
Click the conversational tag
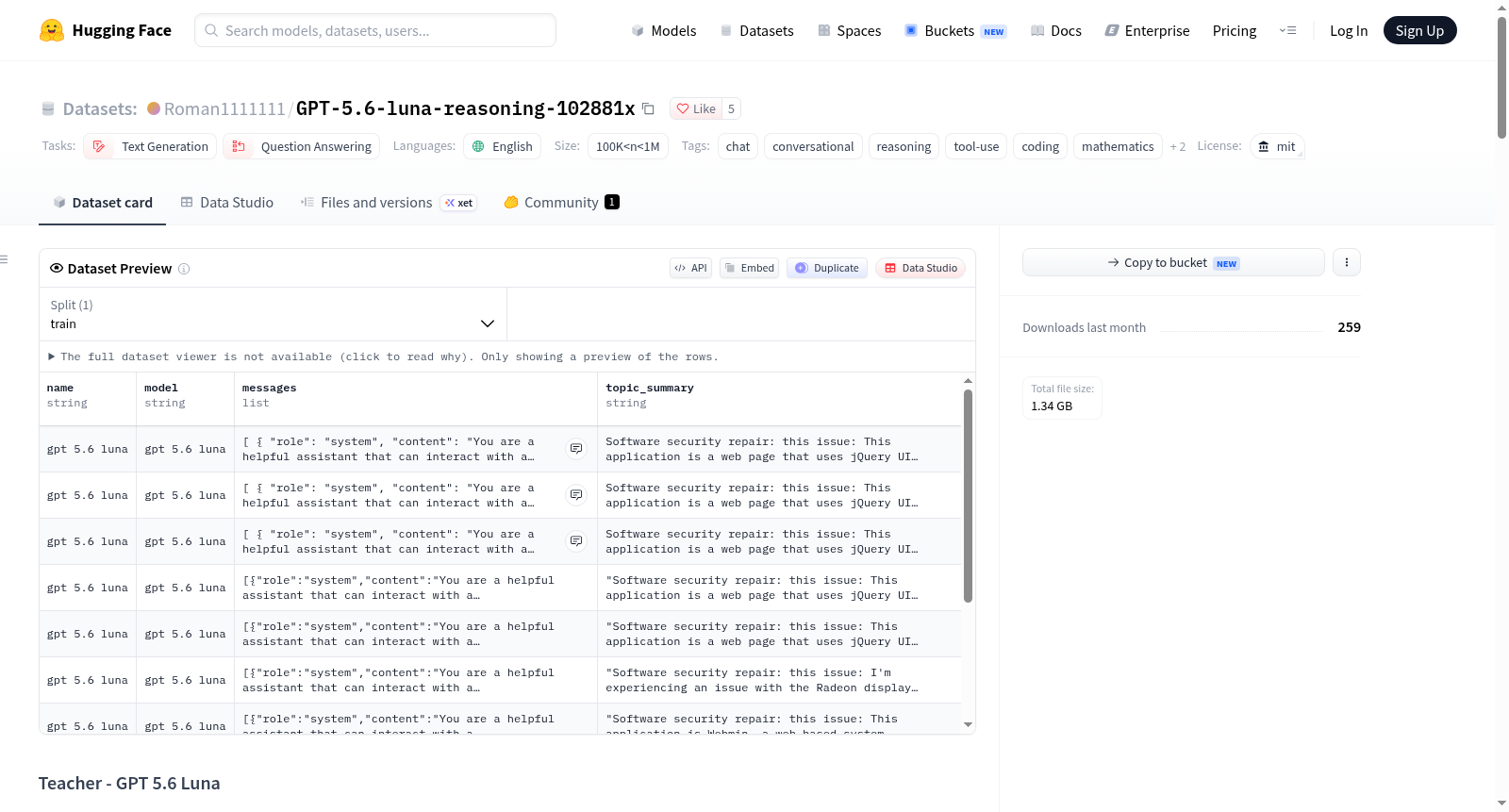813,146
